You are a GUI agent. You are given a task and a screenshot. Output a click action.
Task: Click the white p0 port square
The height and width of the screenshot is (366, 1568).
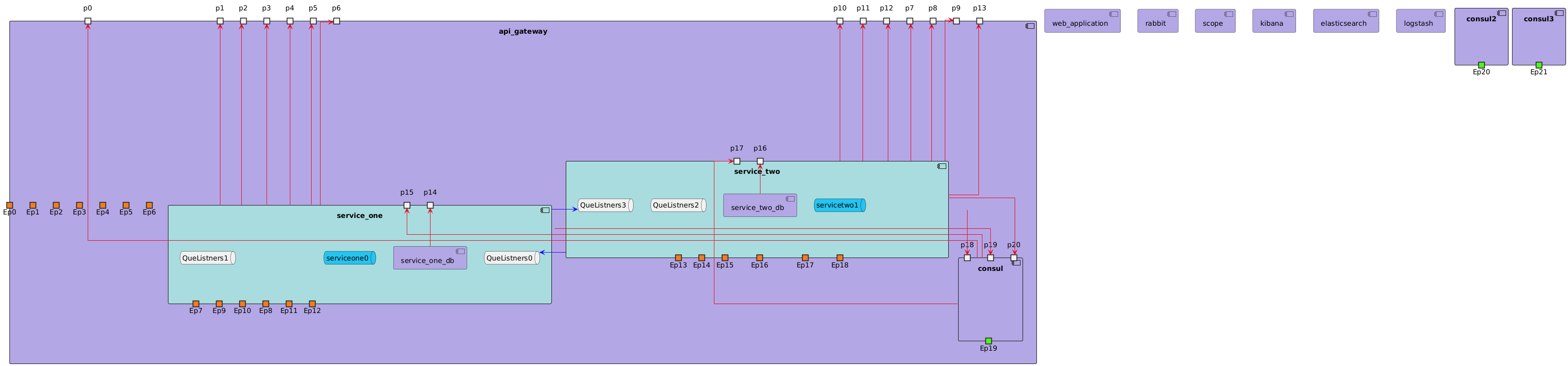coord(88,21)
